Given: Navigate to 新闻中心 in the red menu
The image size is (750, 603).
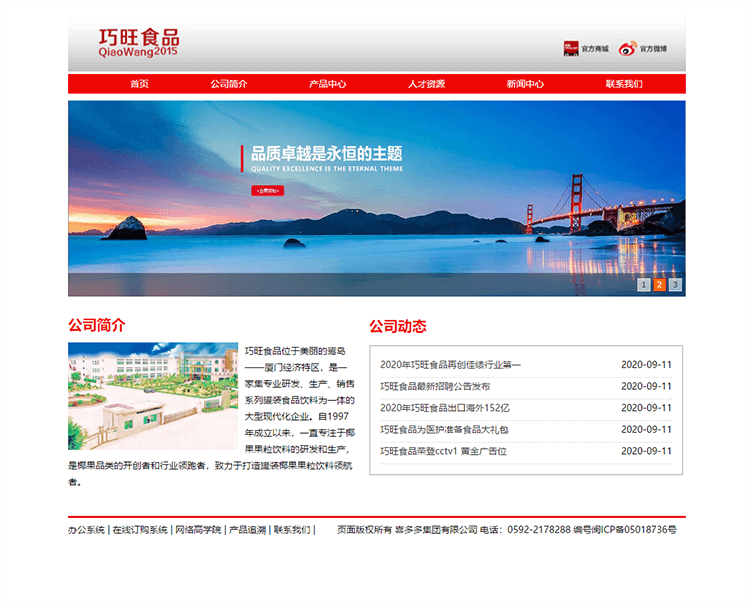Looking at the screenshot, I should [525, 84].
